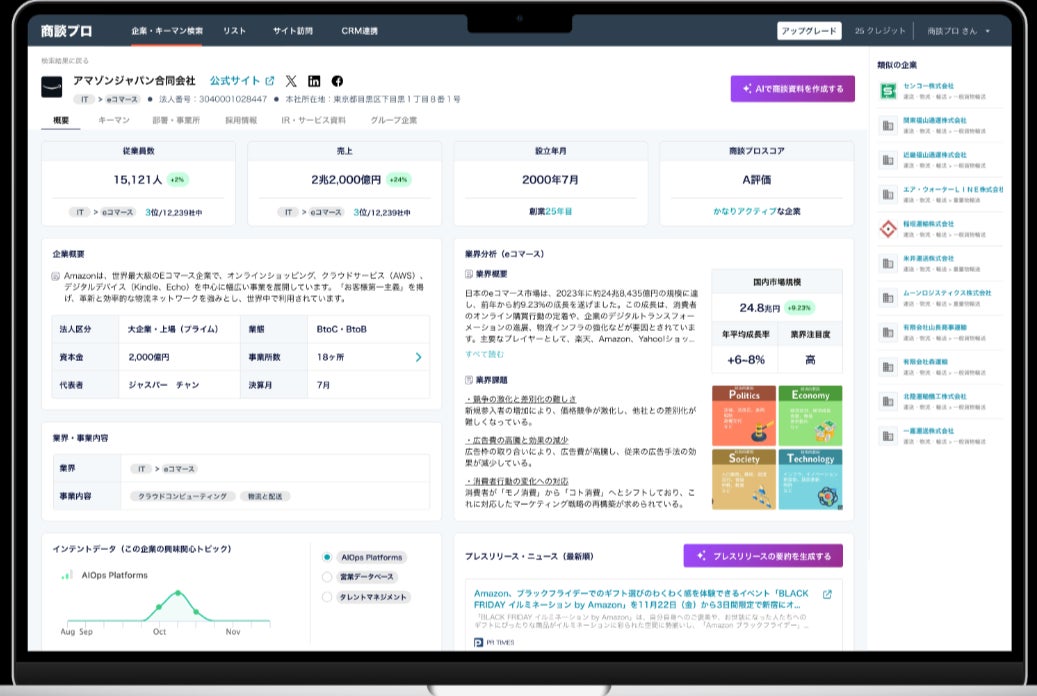
Task: Click the eコマース tag under company name
Action: coord(122,99)
